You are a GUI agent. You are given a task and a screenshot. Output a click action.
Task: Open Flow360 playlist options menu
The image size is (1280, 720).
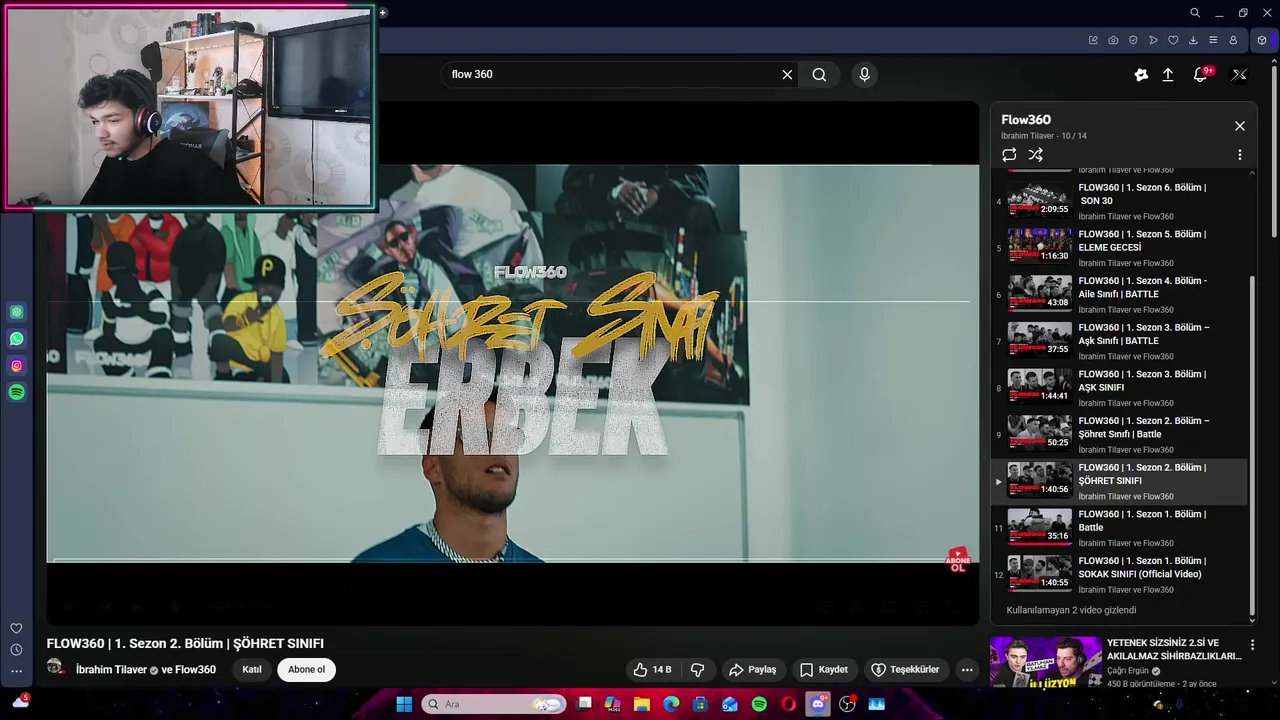pos(1240,155)
